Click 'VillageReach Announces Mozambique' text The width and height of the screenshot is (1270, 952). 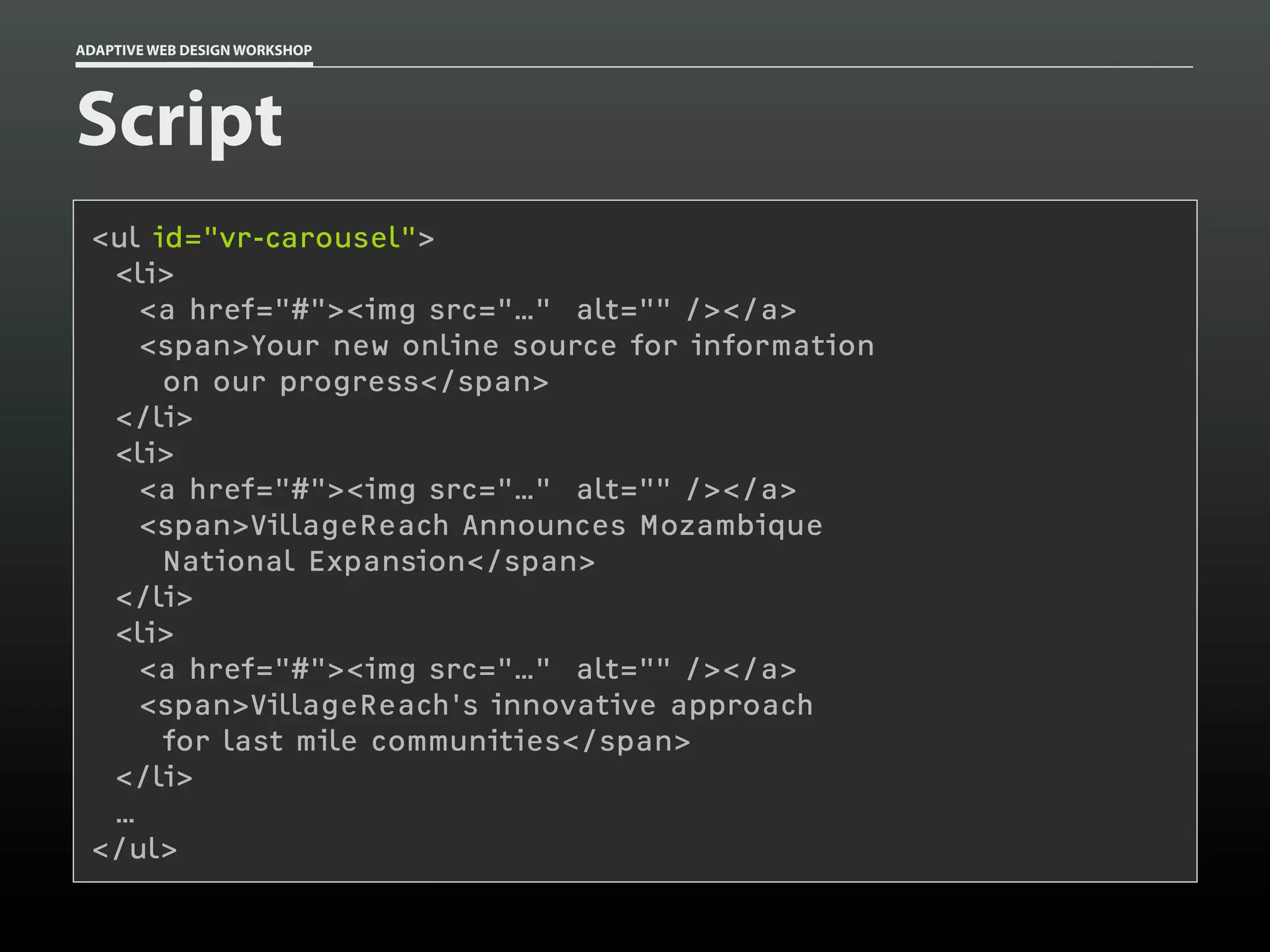(536, 526)
